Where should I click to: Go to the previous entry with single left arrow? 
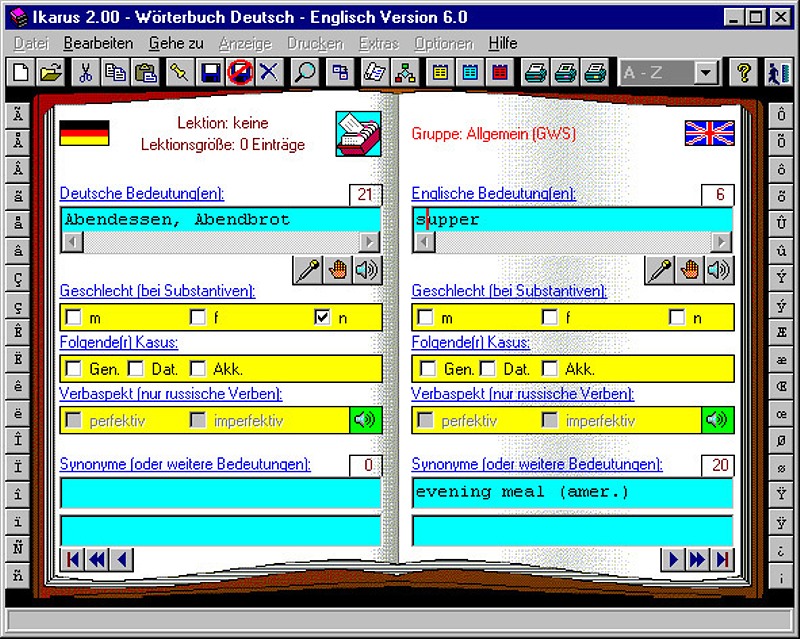121,560
